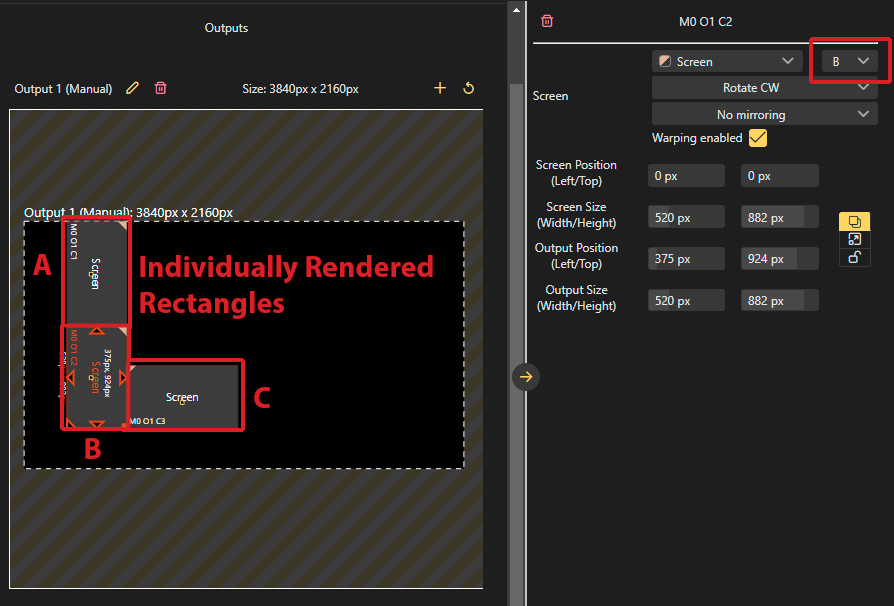Viewport: 894px width, 606px height.
Task: Click the reset arrow icon in outputs header
Action: coord(468,88)
